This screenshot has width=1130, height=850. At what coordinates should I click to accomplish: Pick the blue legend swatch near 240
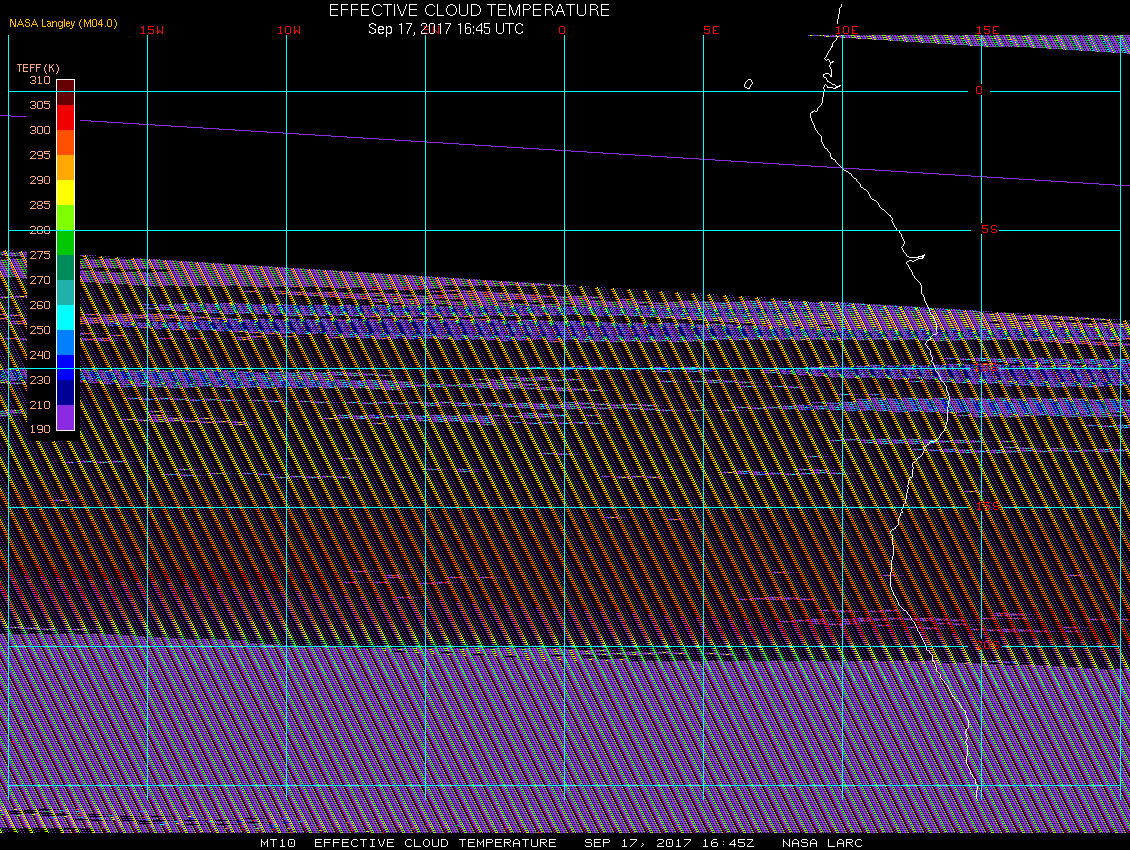pyautogui.click(x=66, y=367)
